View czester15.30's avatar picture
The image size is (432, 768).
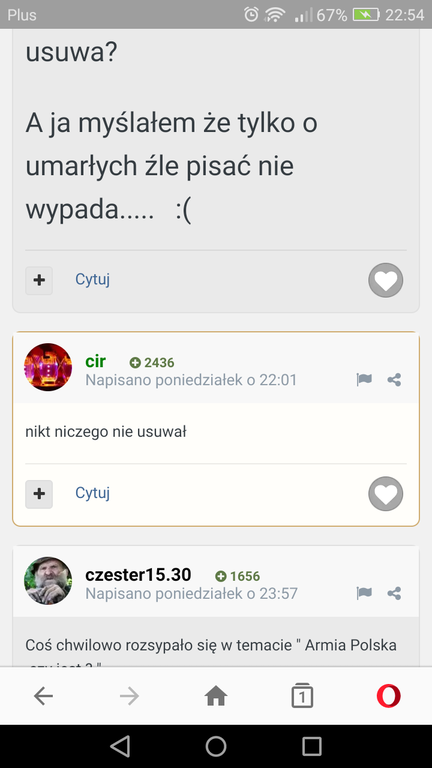48,580
